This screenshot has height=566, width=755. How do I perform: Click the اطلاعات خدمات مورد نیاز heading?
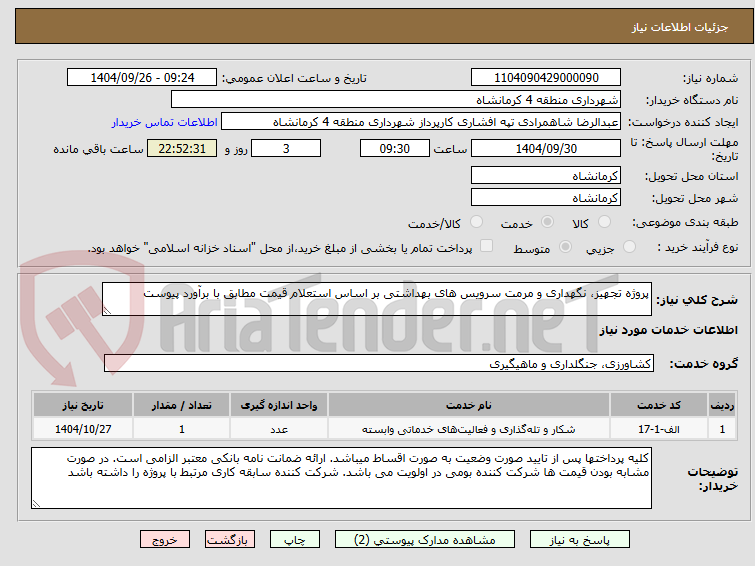pos(668,330)
